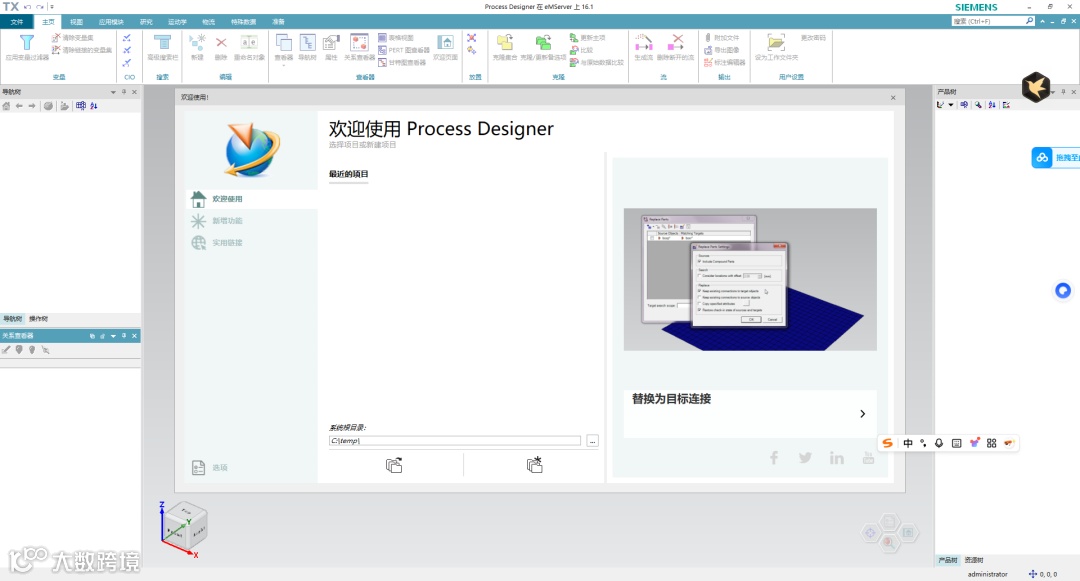1080x581 pixels.
Task: Open the 文件 menu
Action: coord(17,22)
